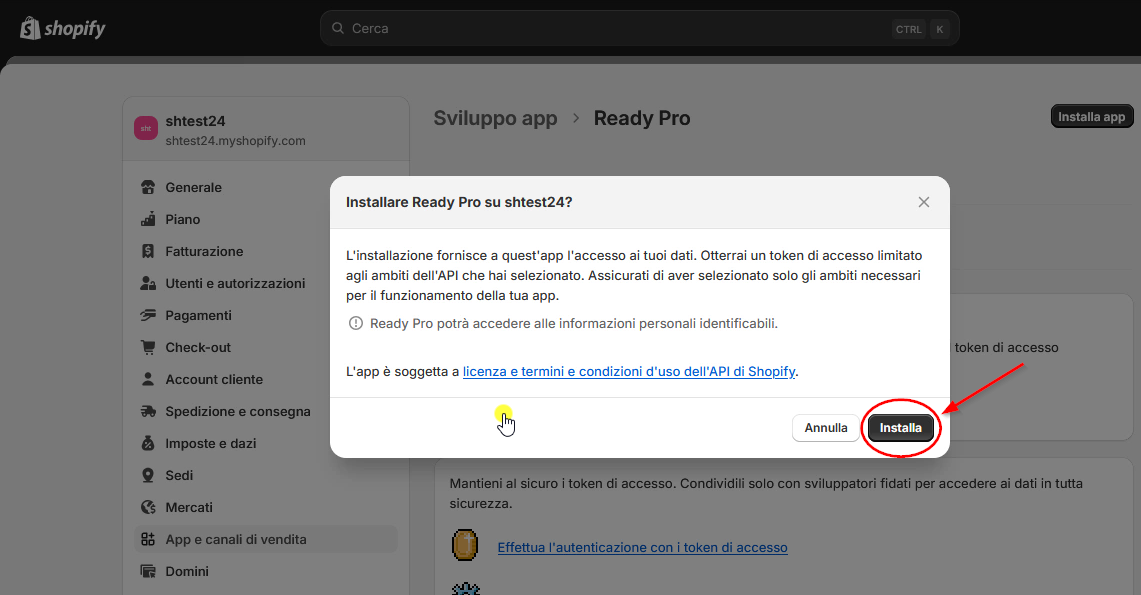The height and width of the screenshot is (595, 1141).
Task: Click the Spedizione e consegna truck icon
Action: click(x=148, y=411)
